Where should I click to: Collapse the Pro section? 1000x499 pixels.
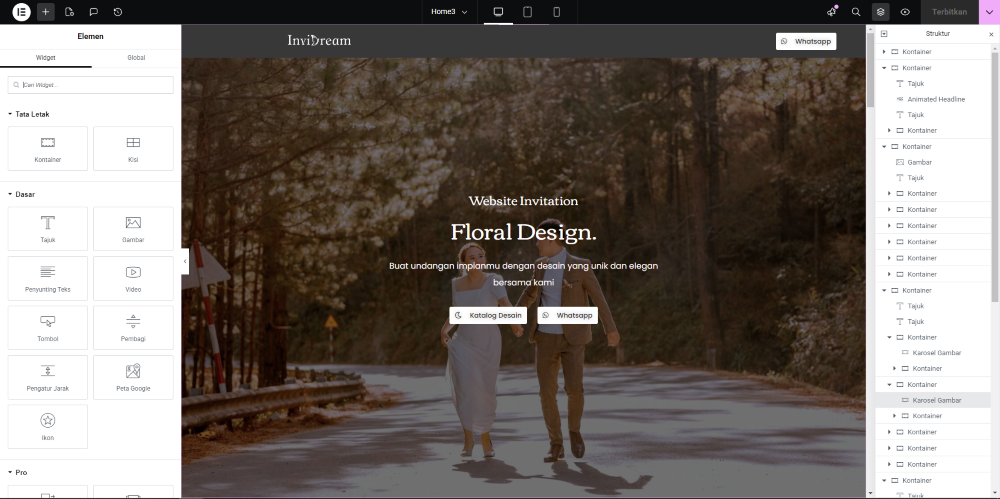18,472
